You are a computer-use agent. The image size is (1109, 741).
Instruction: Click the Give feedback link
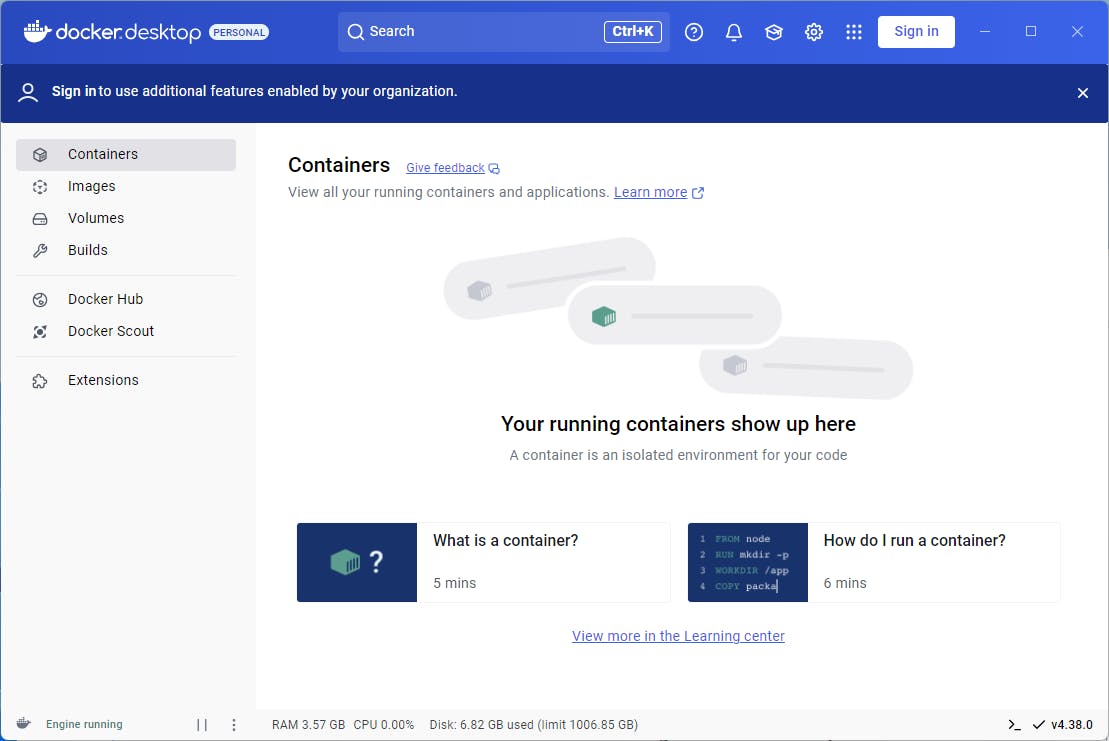pos(445,168)
